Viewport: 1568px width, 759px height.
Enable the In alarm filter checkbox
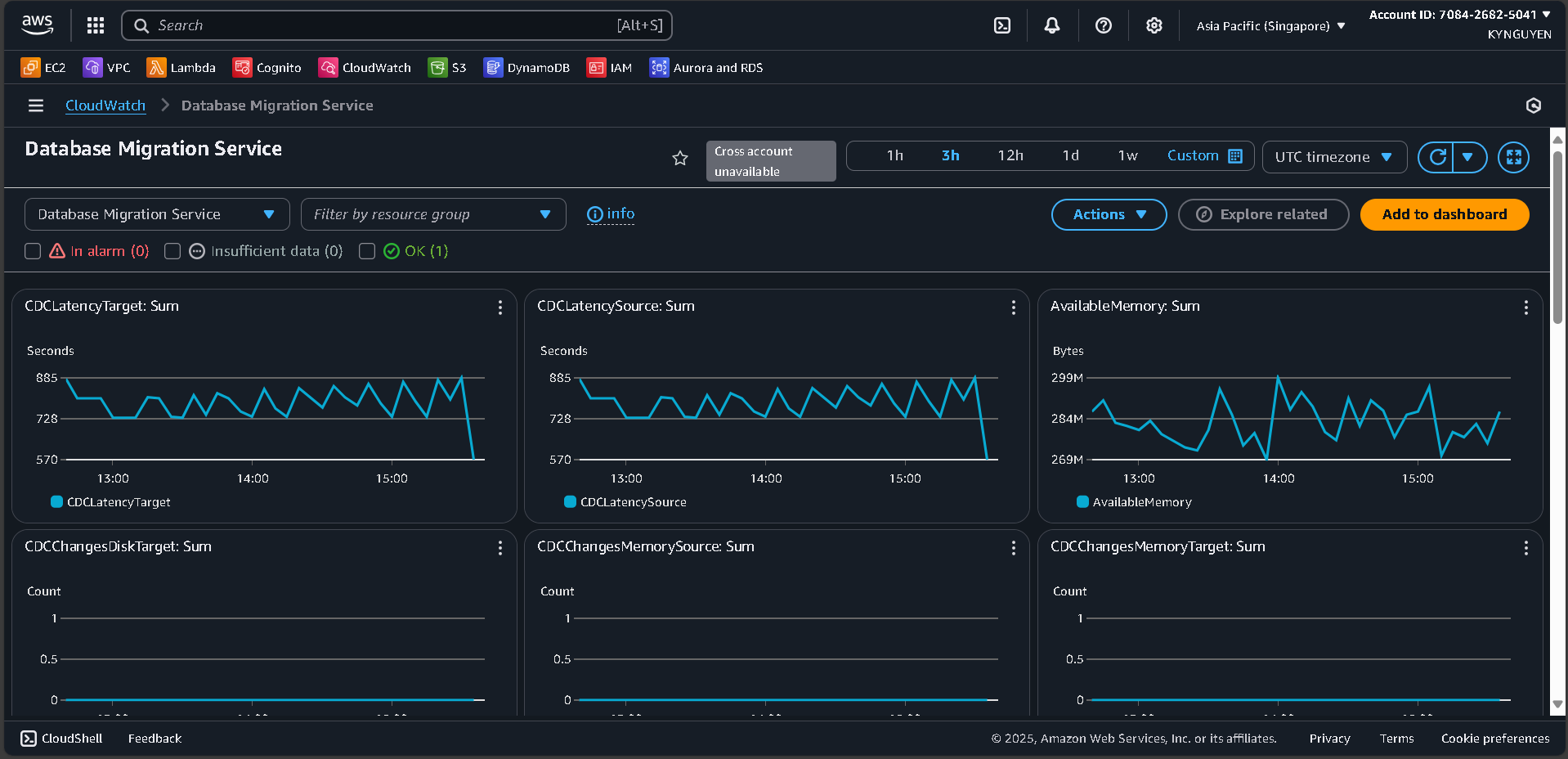point(33,251)
